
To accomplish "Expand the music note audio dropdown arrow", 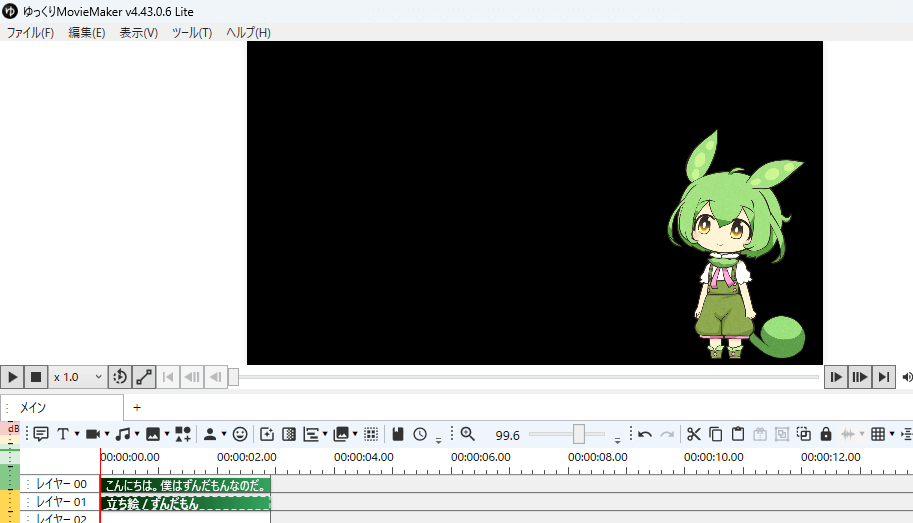I will pyautogui.click(x=137, y=435).
